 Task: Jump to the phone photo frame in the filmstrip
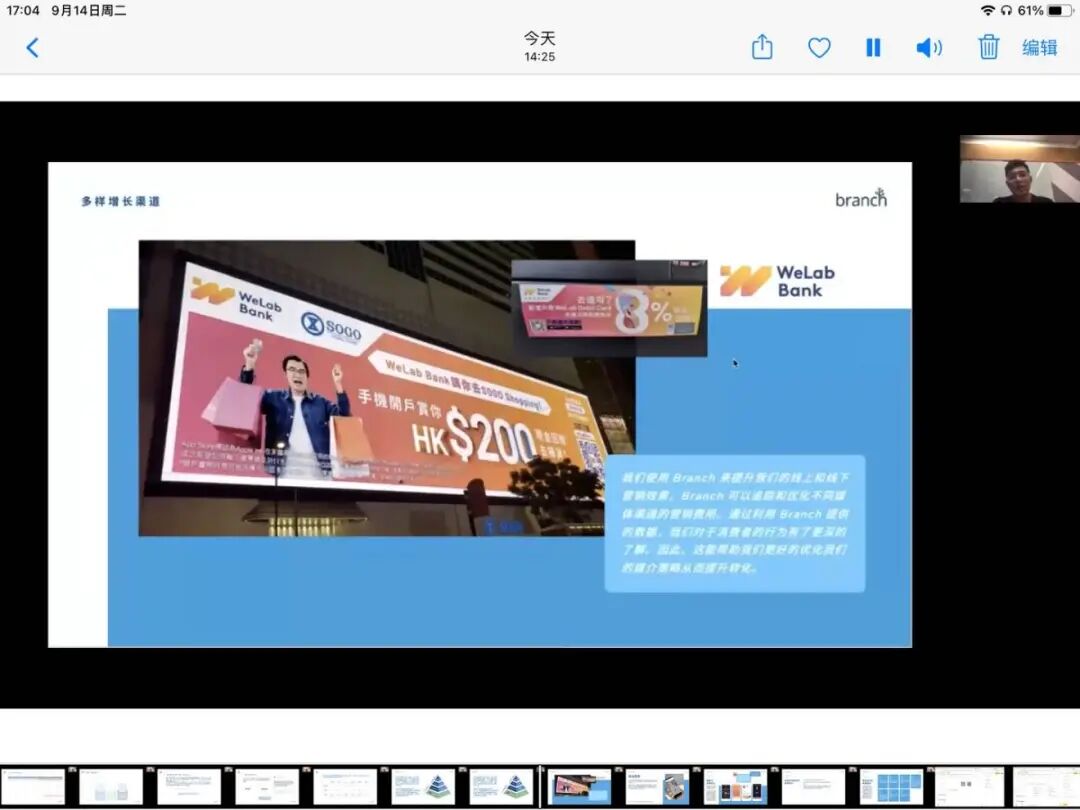click(x=657, y=787)
